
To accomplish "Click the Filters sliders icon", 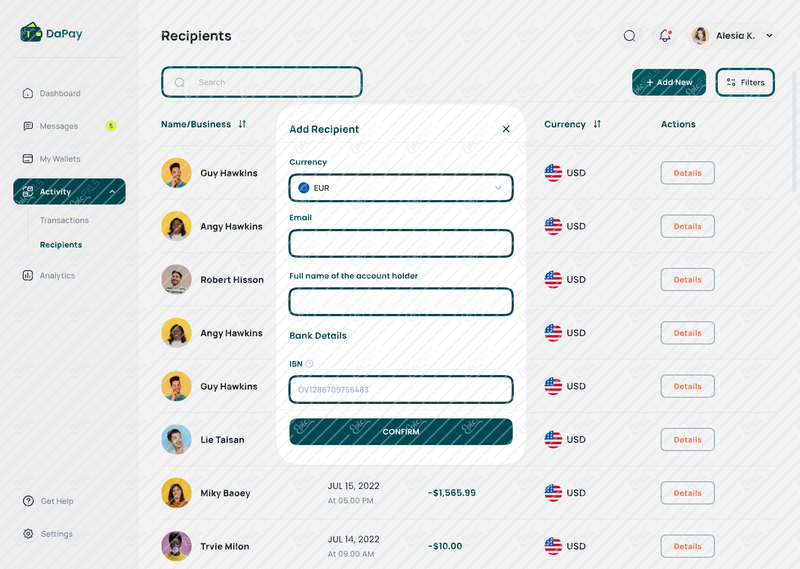I will click(x=731, y=82).
